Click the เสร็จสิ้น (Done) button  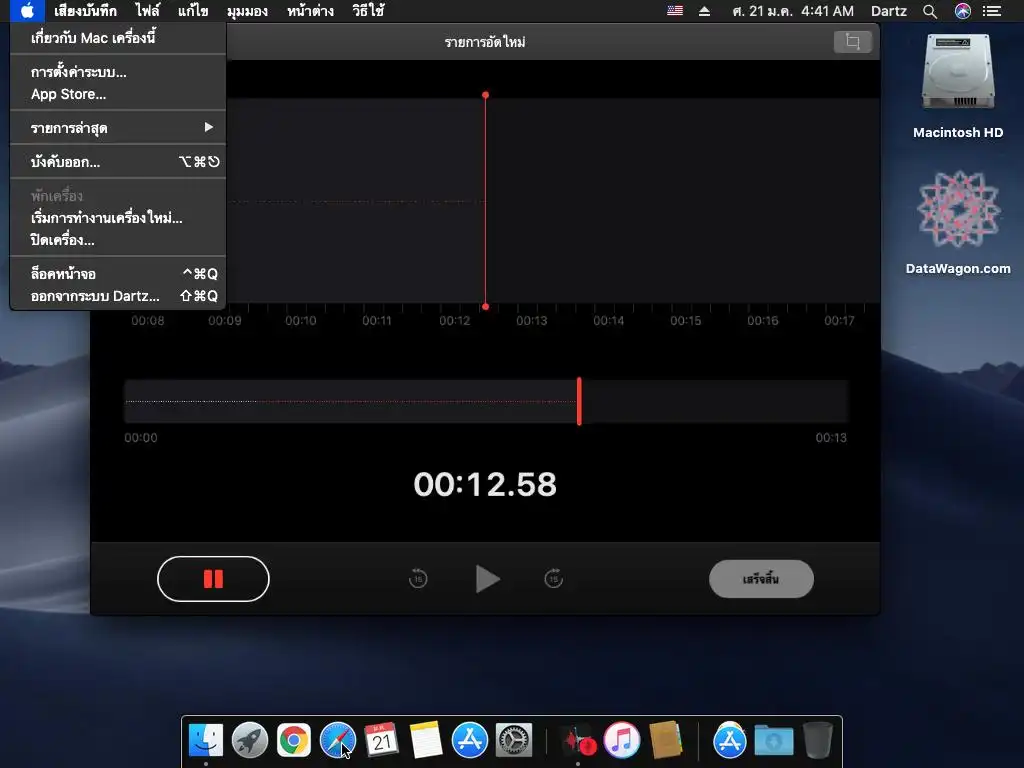[x=761, y=579]
